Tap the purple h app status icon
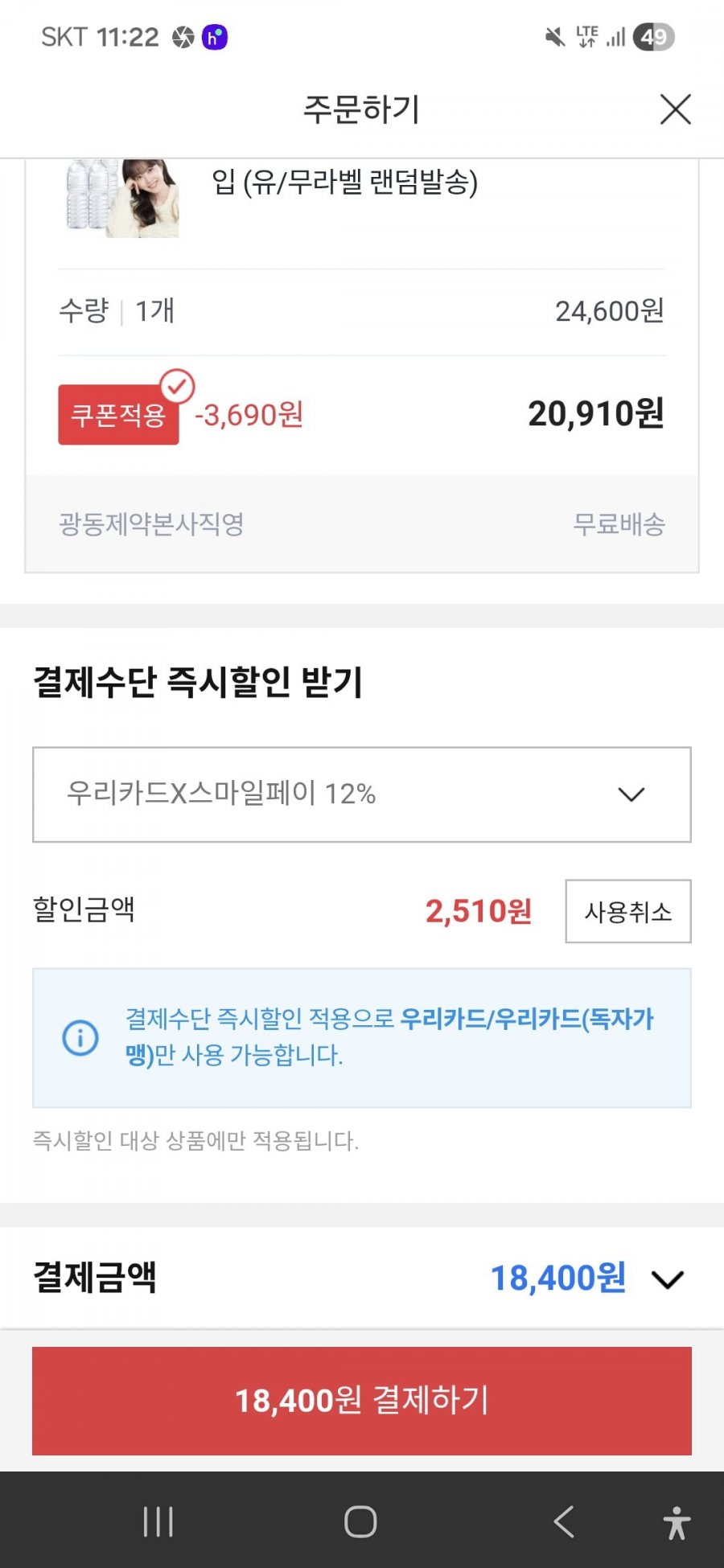The height and width of the screenshot is (1568, 724). pos(214,37)
